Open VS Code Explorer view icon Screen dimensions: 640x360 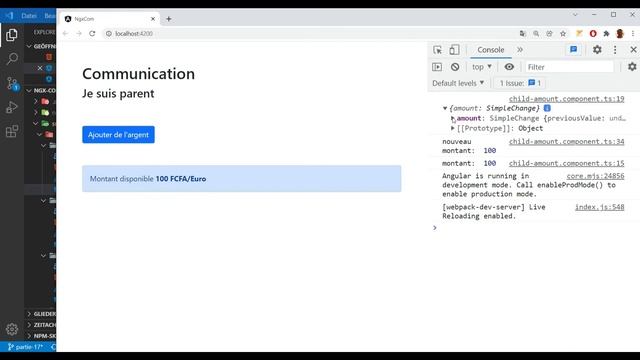(x=12, y=35)
